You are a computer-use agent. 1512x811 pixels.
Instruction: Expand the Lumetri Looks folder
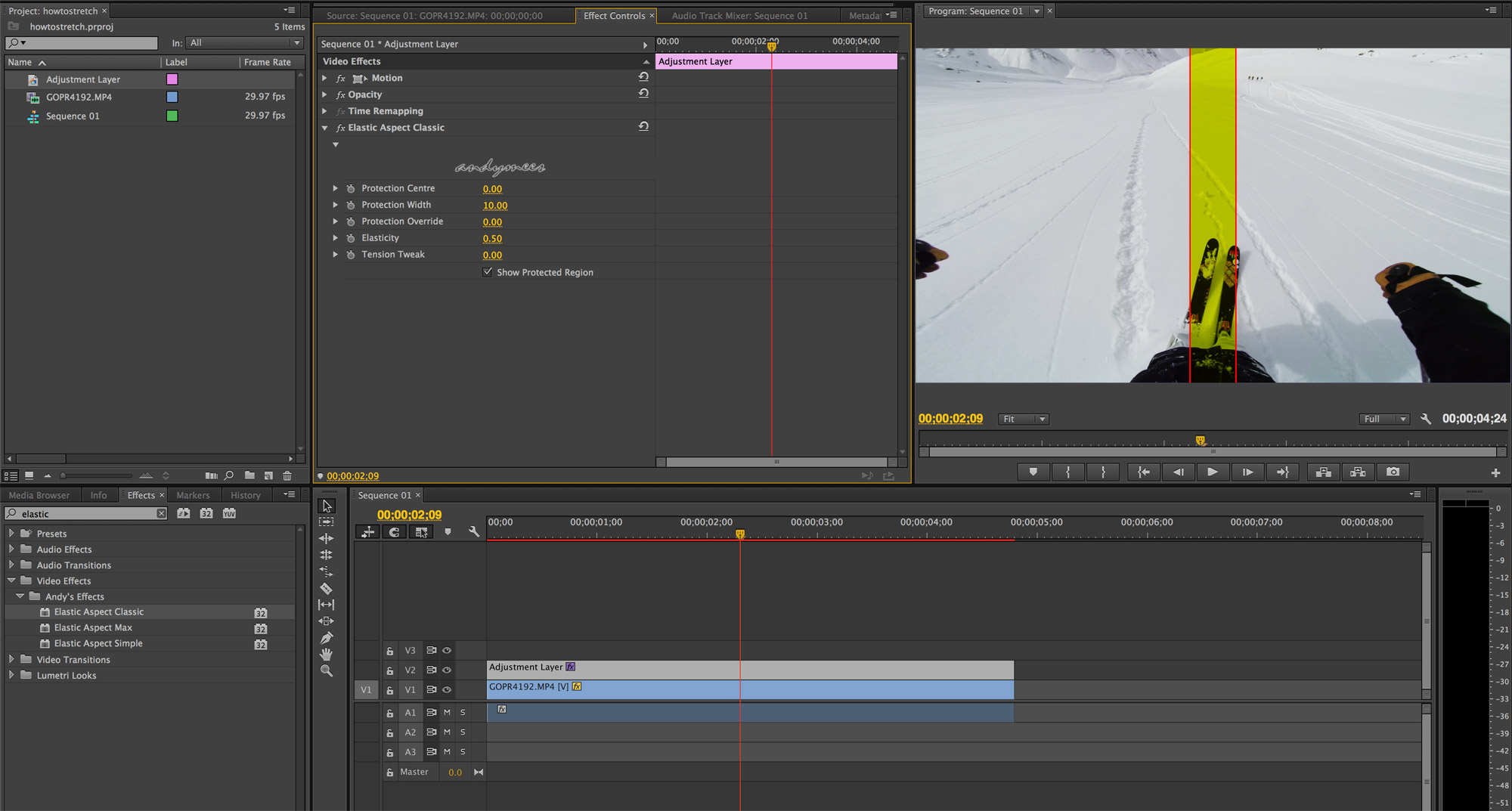tap(11, 675)
